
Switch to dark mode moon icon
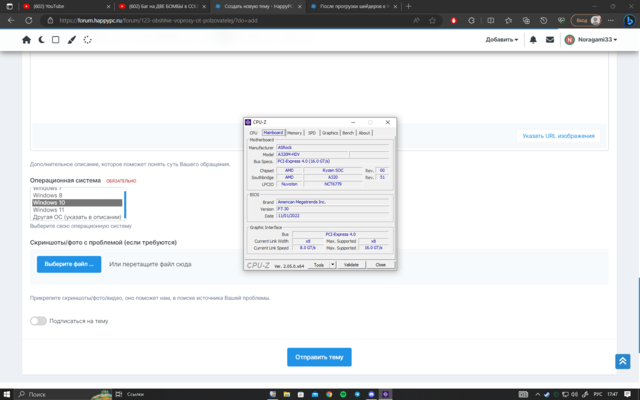[41, 40]
